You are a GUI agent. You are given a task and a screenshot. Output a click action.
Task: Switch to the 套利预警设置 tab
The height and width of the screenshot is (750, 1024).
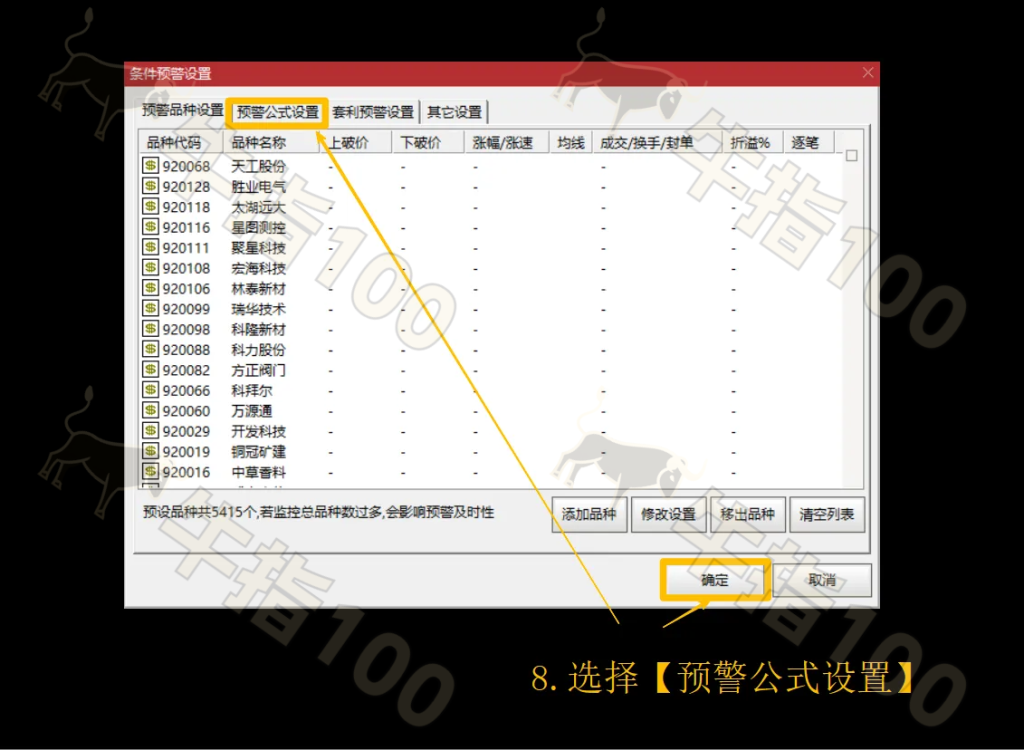373,112
